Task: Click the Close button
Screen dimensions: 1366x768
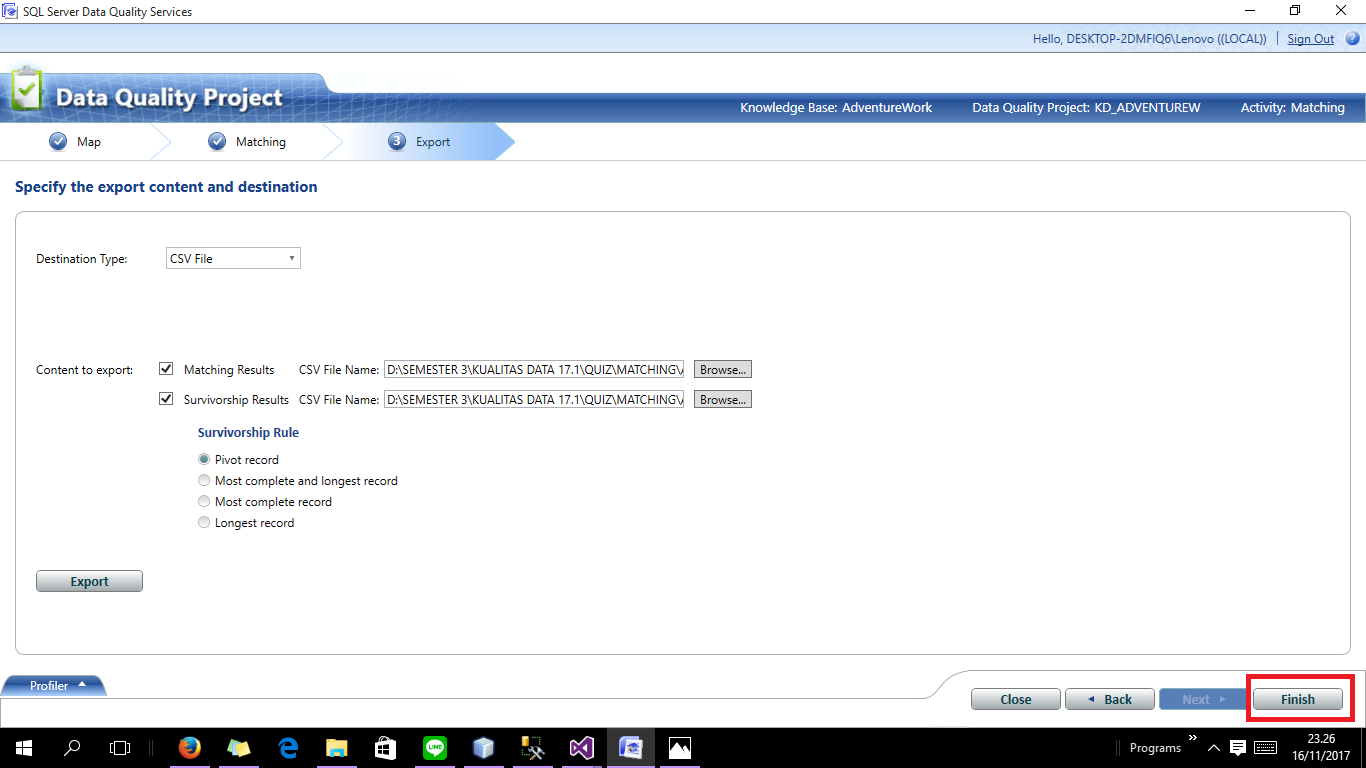Action: (x=1016, y=699)
